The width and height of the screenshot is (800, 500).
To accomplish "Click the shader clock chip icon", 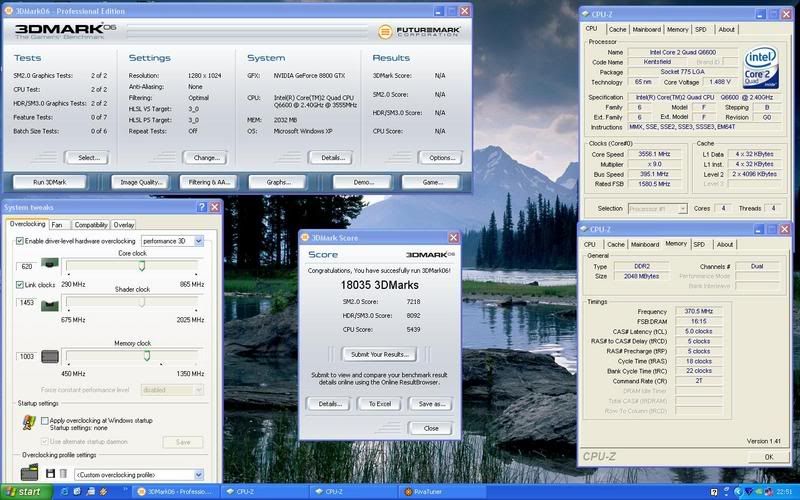I will point(49,304).
